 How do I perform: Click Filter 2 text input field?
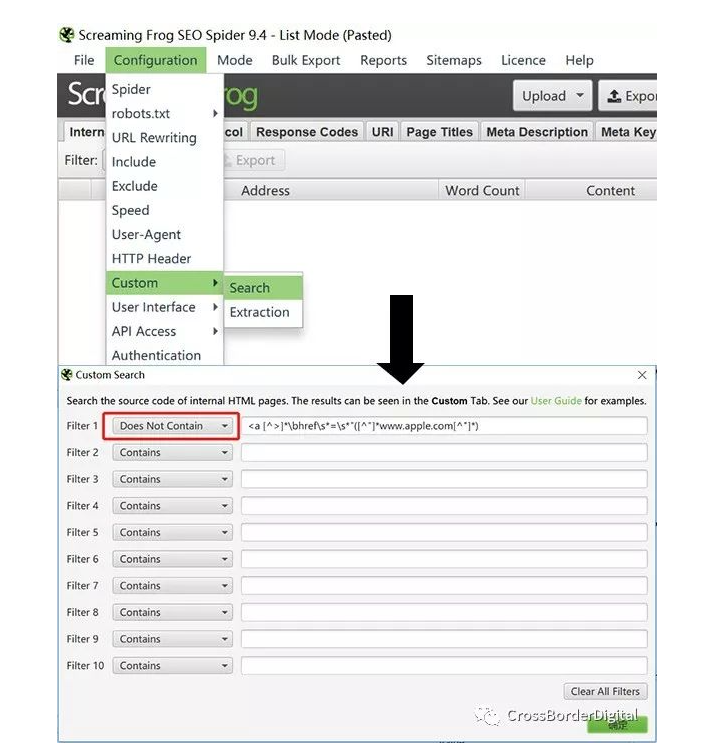(444, 453)
